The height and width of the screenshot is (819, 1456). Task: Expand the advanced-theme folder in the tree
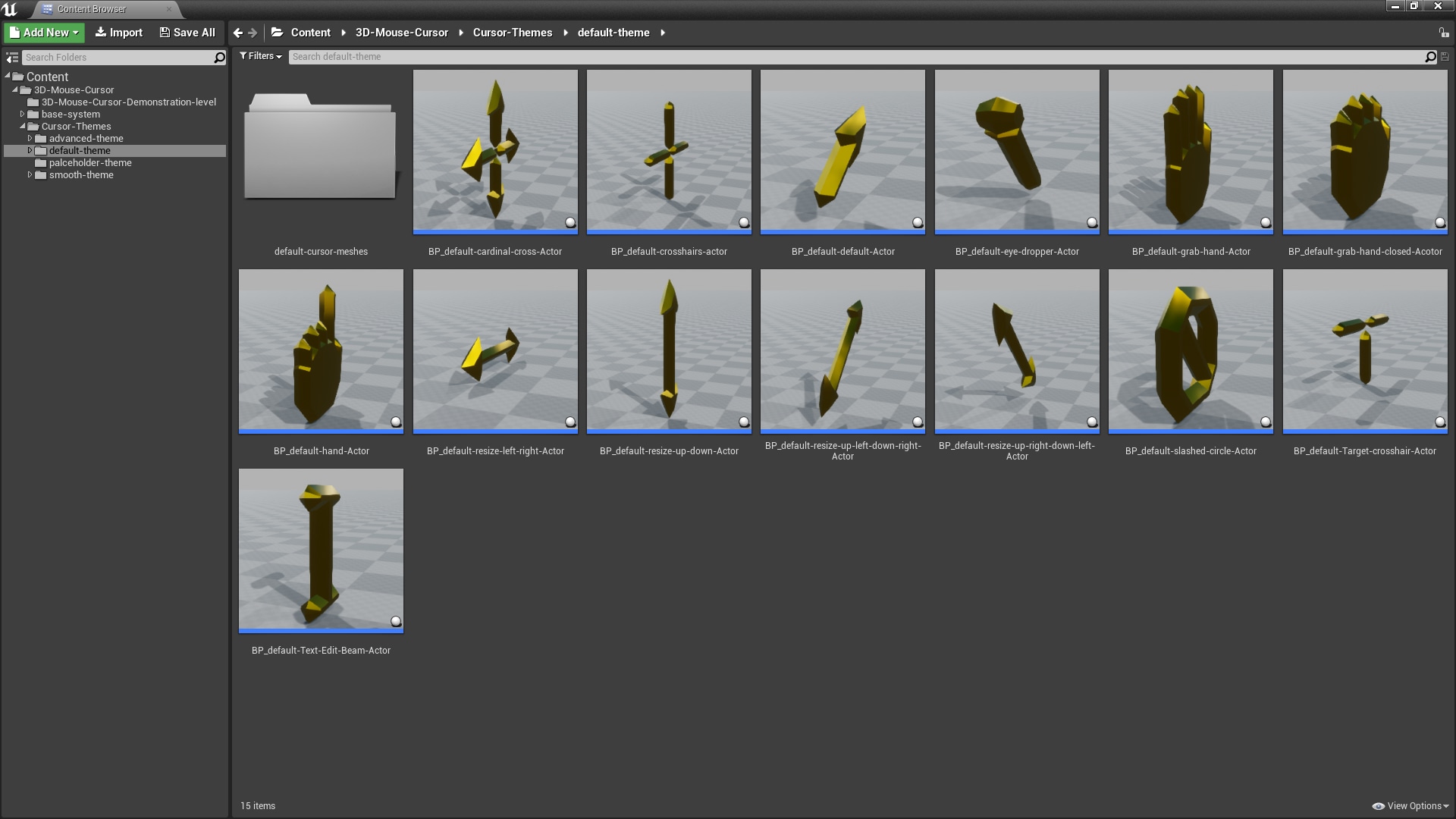(x=30, y=138)
